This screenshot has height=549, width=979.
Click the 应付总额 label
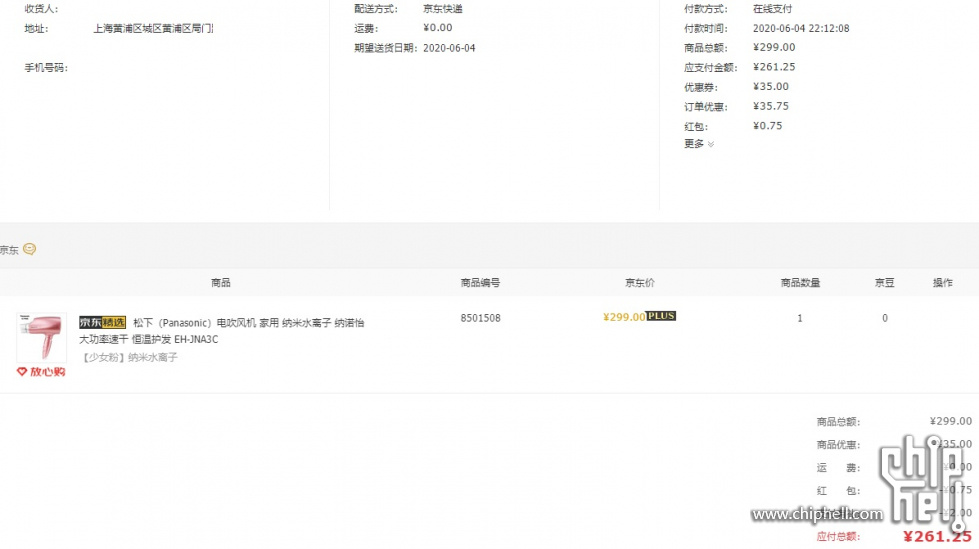(x=838, y=537)
